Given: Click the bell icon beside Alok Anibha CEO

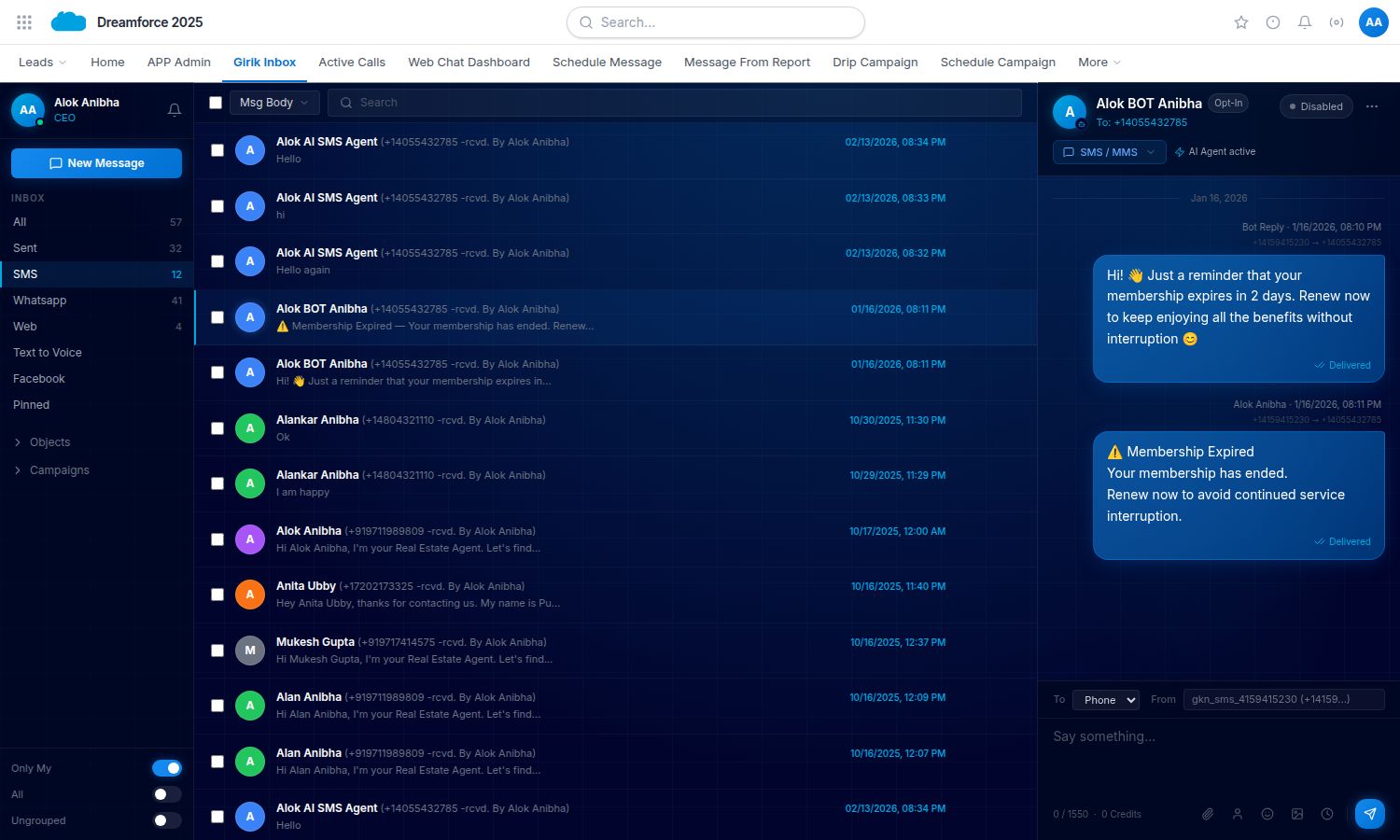Looking at the screenshot, I should [x=175, y=110].
